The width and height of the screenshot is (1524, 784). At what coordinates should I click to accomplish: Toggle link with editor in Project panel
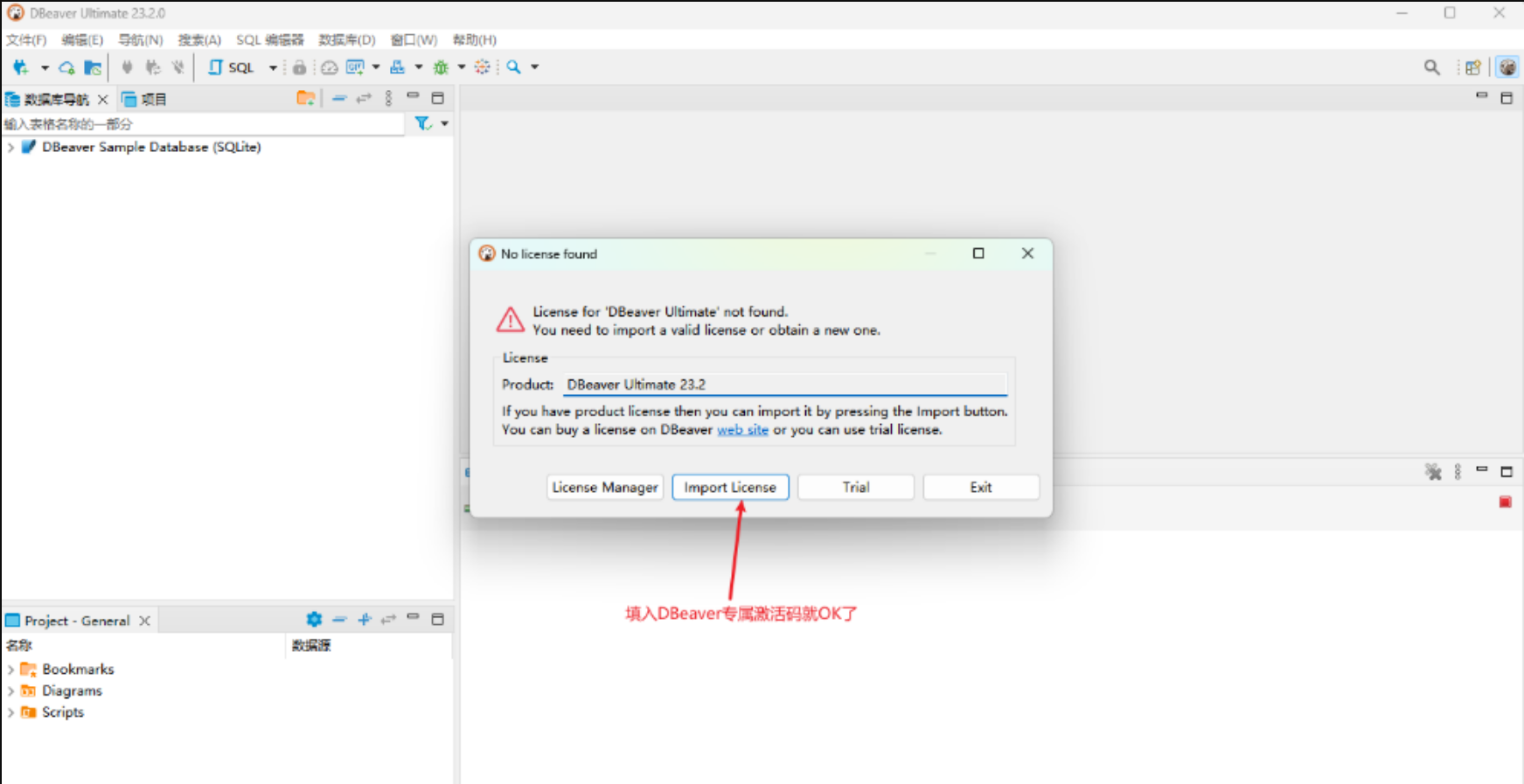coord(388,620)
